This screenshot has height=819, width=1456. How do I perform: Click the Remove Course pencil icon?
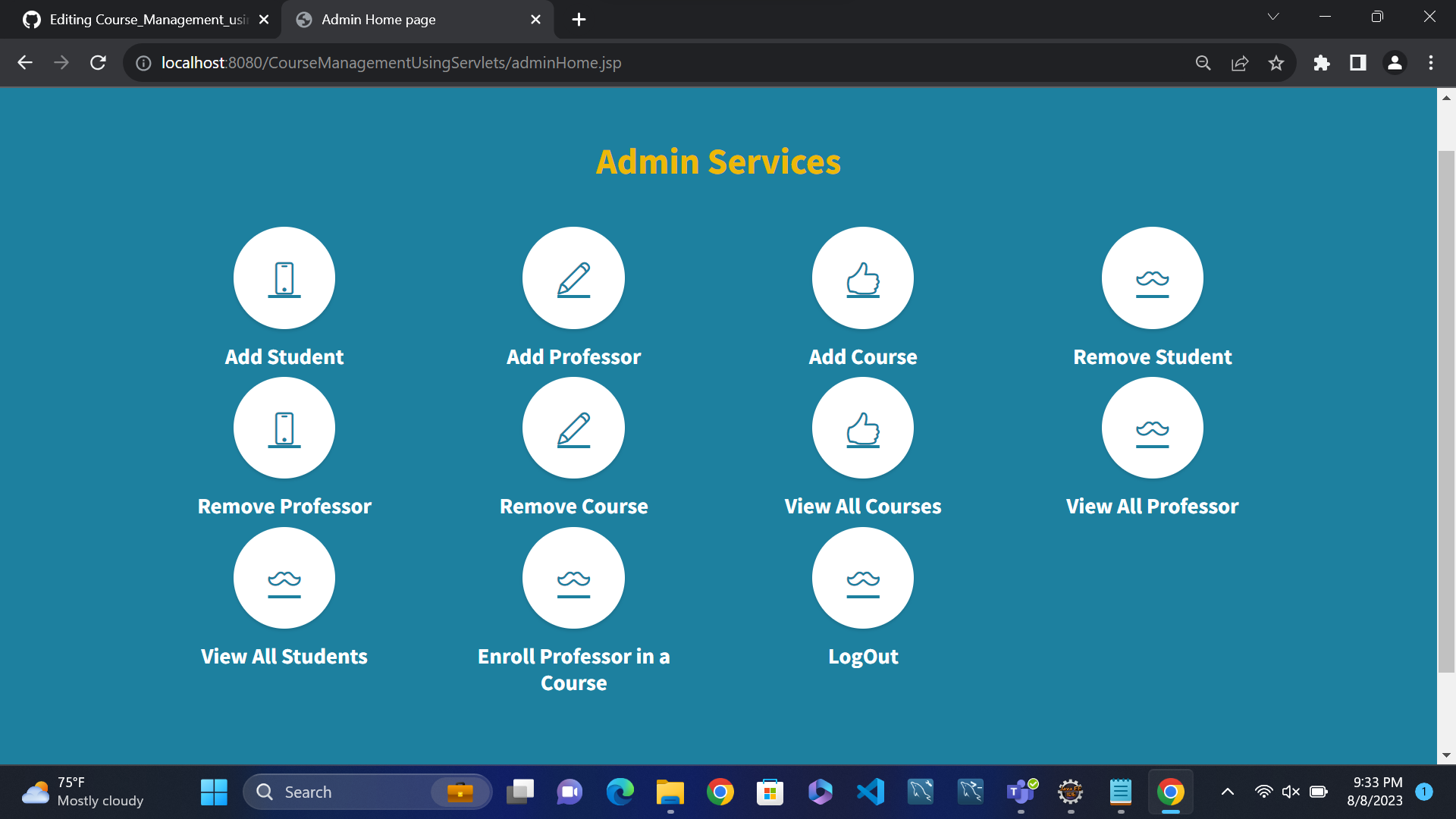(x=573, y=428)
